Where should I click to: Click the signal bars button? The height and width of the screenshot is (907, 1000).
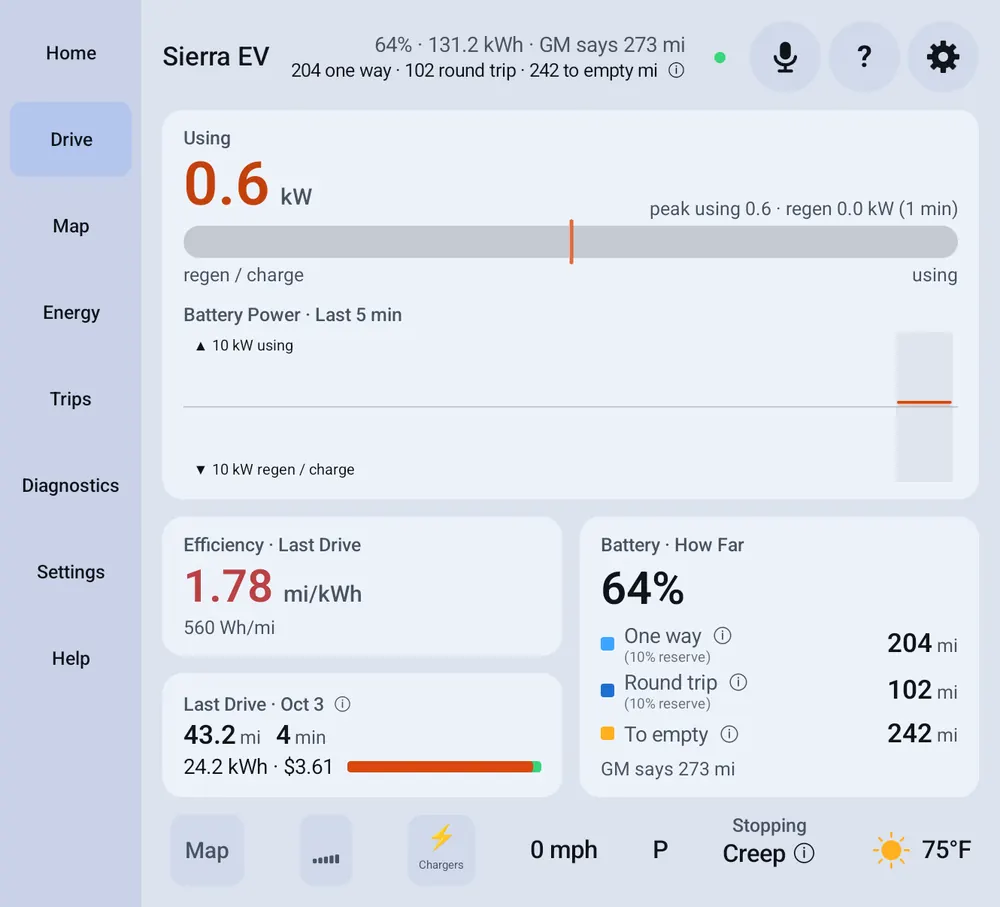pyautogui.click(x=326, y=850)
